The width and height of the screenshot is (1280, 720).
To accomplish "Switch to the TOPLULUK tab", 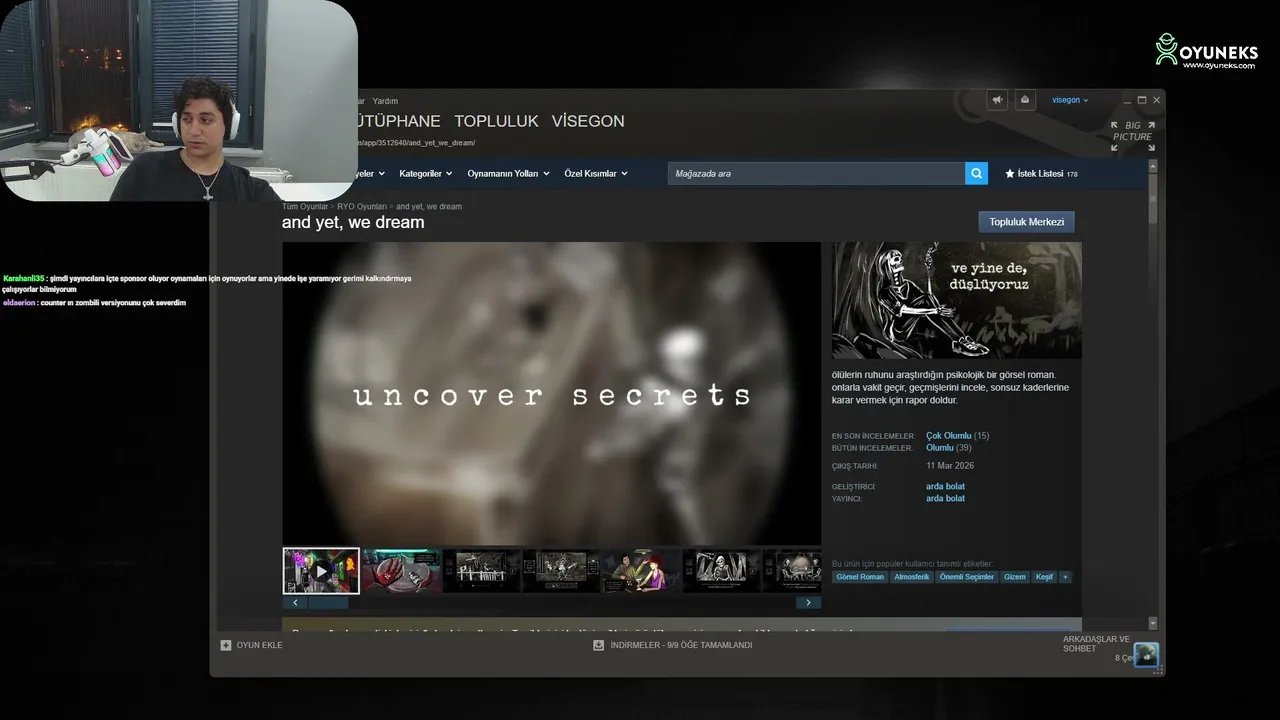I will click(496, 121).
